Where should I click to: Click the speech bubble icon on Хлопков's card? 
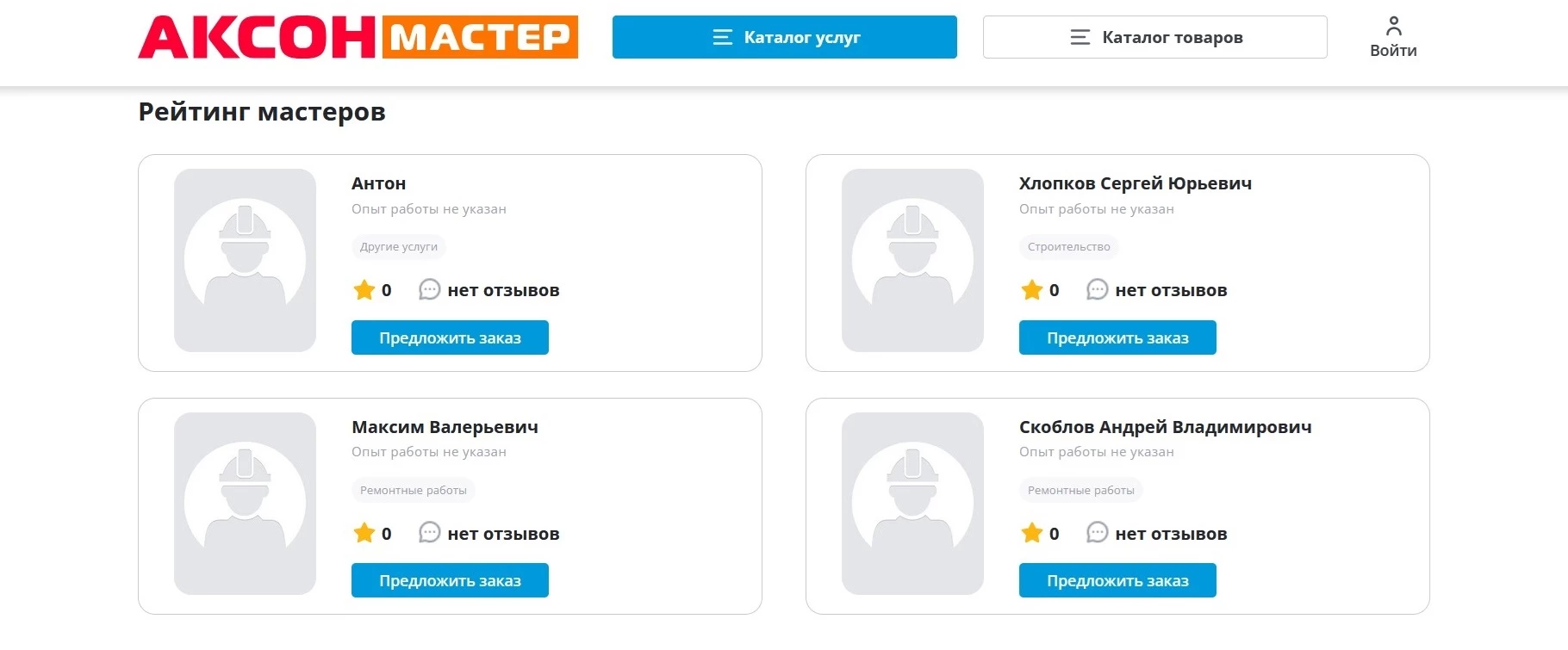point(1096,290)
